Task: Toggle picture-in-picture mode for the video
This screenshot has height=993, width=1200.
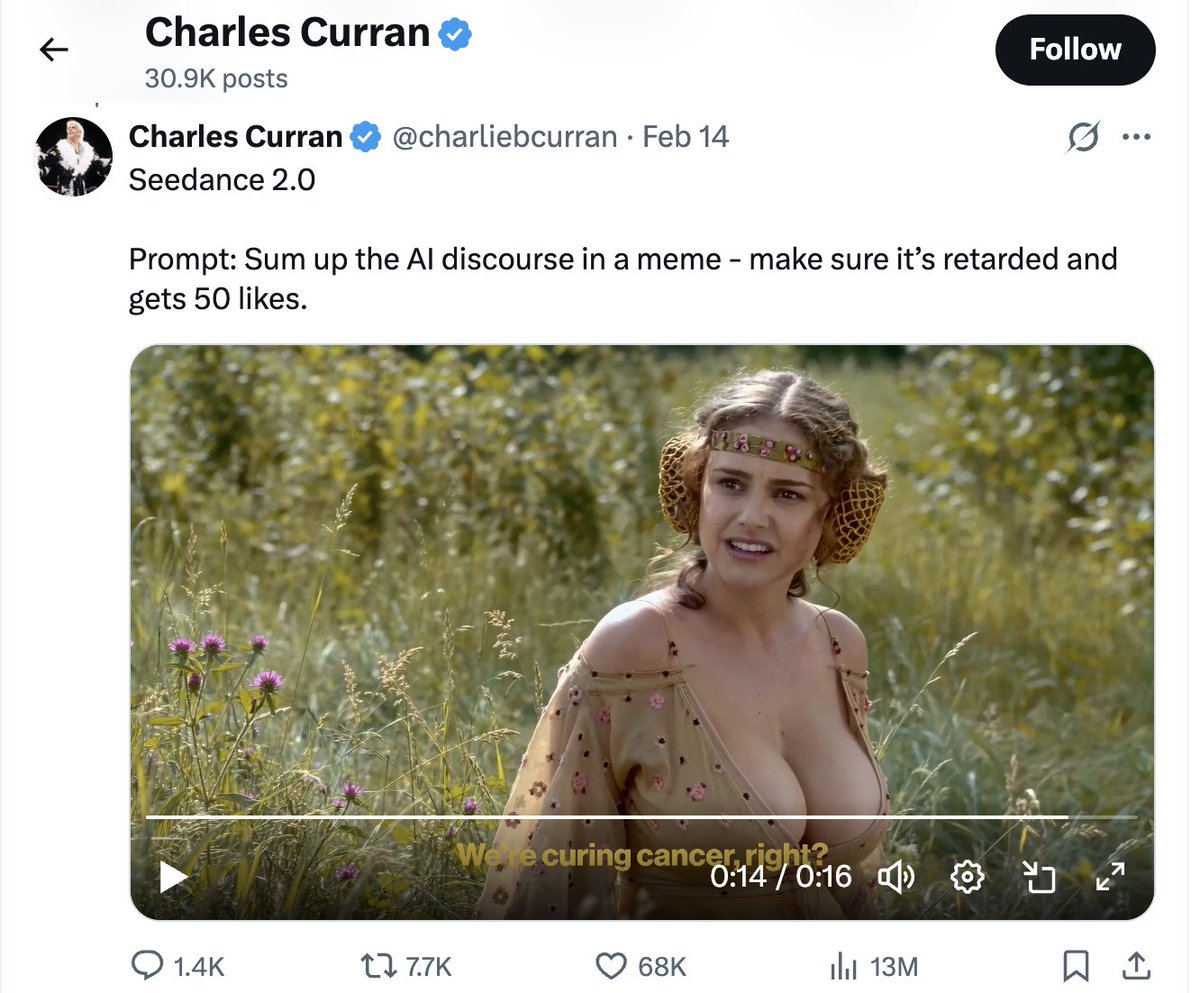Action: coord(1039,877)
